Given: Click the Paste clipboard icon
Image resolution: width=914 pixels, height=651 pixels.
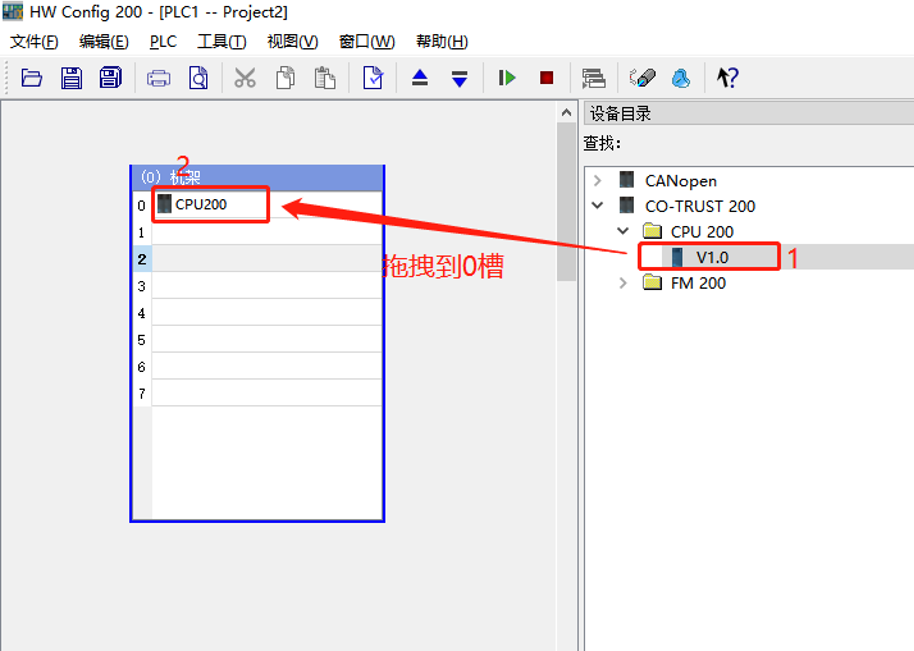Looking at the screenshot, I should click(x=325, y=78).
